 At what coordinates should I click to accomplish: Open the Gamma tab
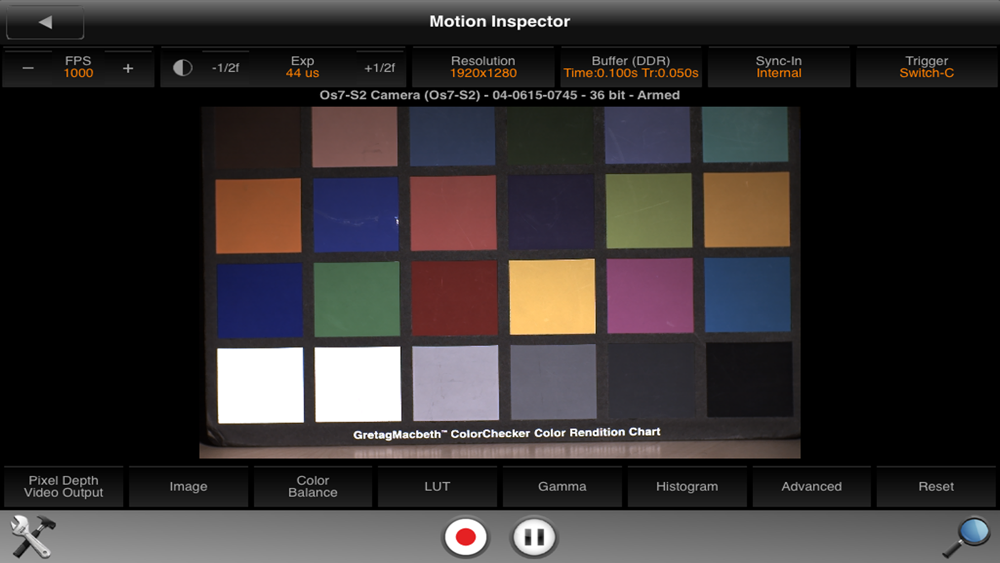(562, 486)
